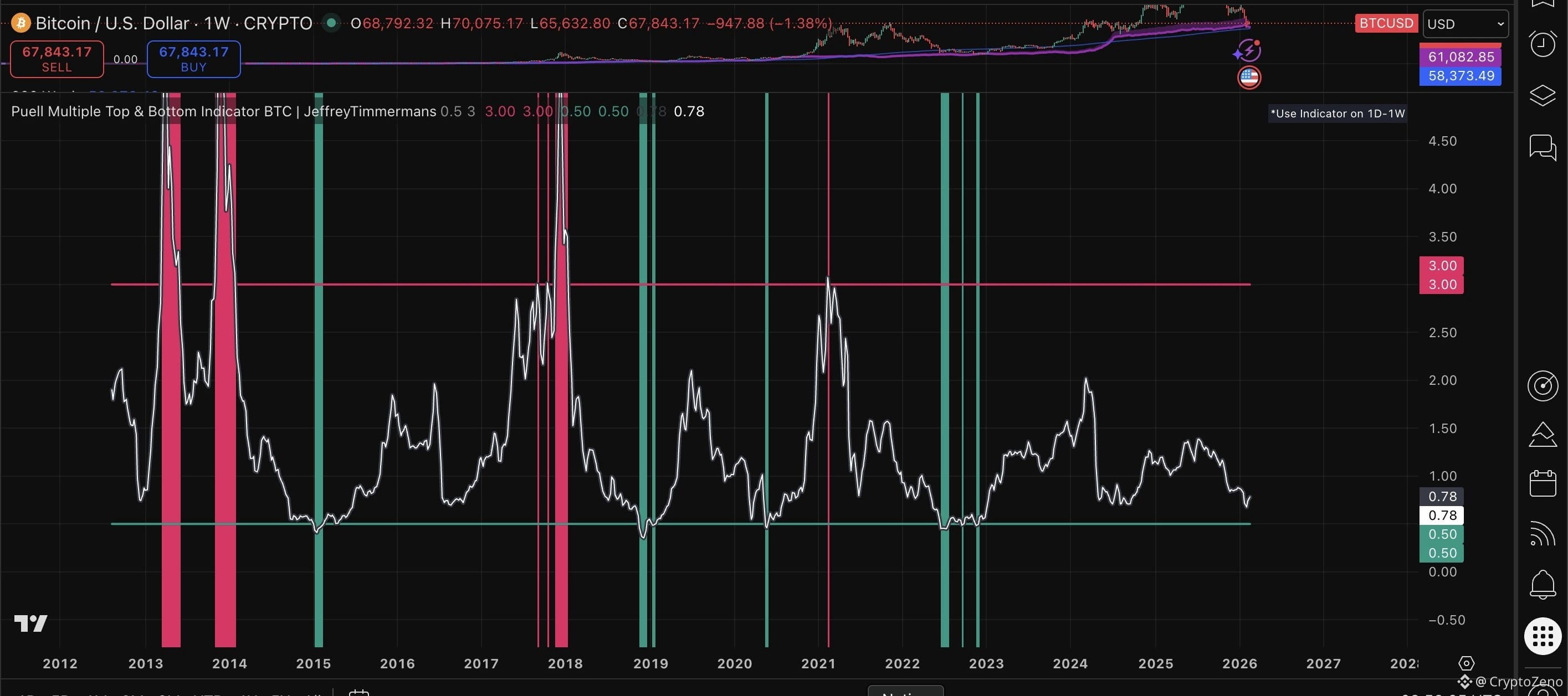Click the 1W interval in chart title
The height and width of the screenshot is (696, 1568).
(x=216, y=23)
